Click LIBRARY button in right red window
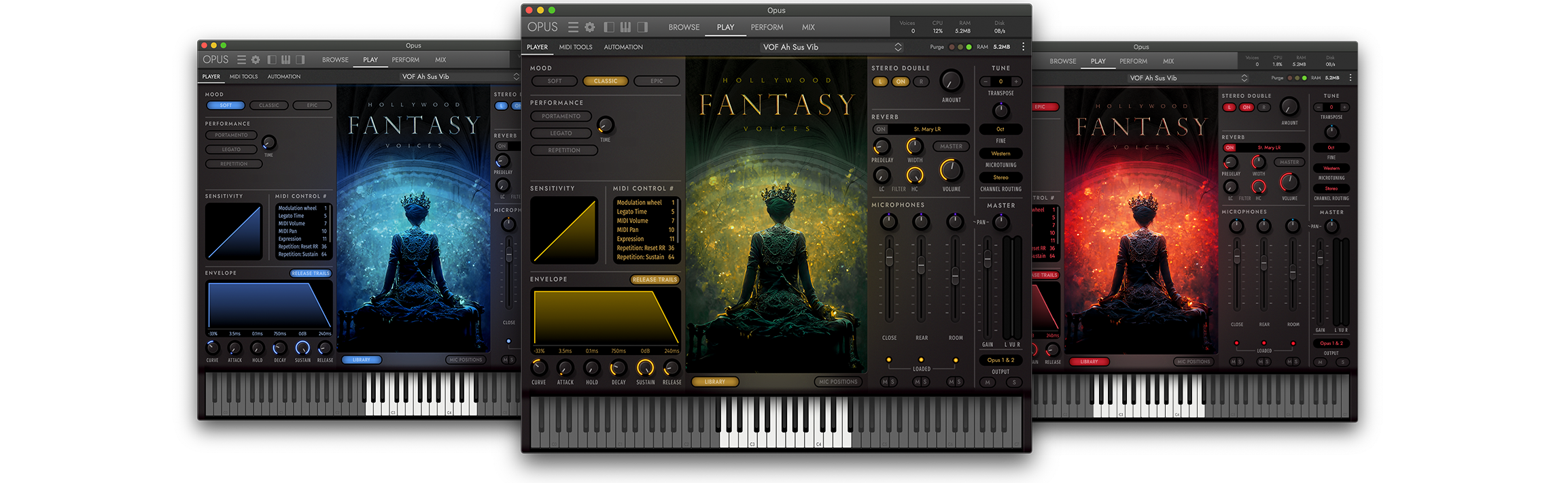Screen dimensions: 1568x483 pyautogui.click(x=1089, y=362)
